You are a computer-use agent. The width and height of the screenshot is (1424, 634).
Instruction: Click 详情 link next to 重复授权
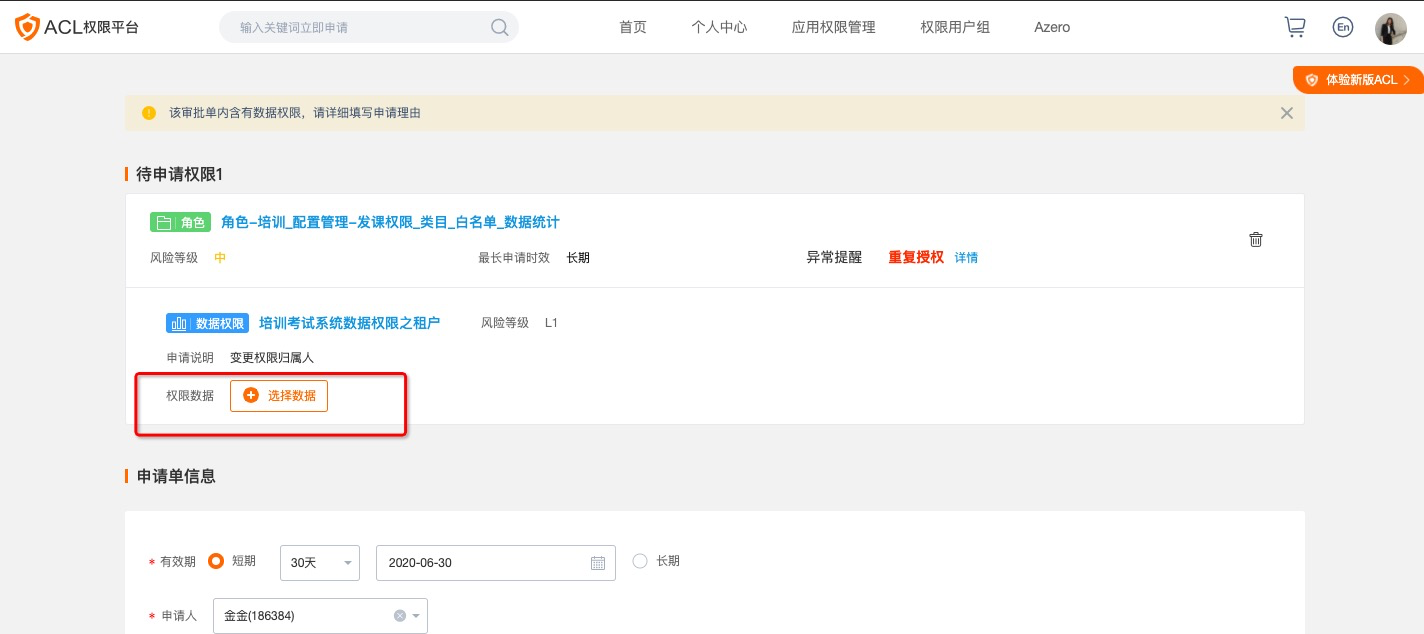[x=966, y=258]
